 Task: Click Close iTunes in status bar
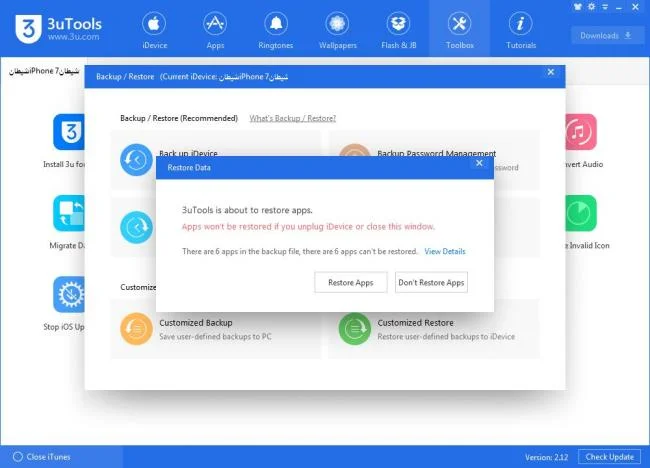coord(42,457)
